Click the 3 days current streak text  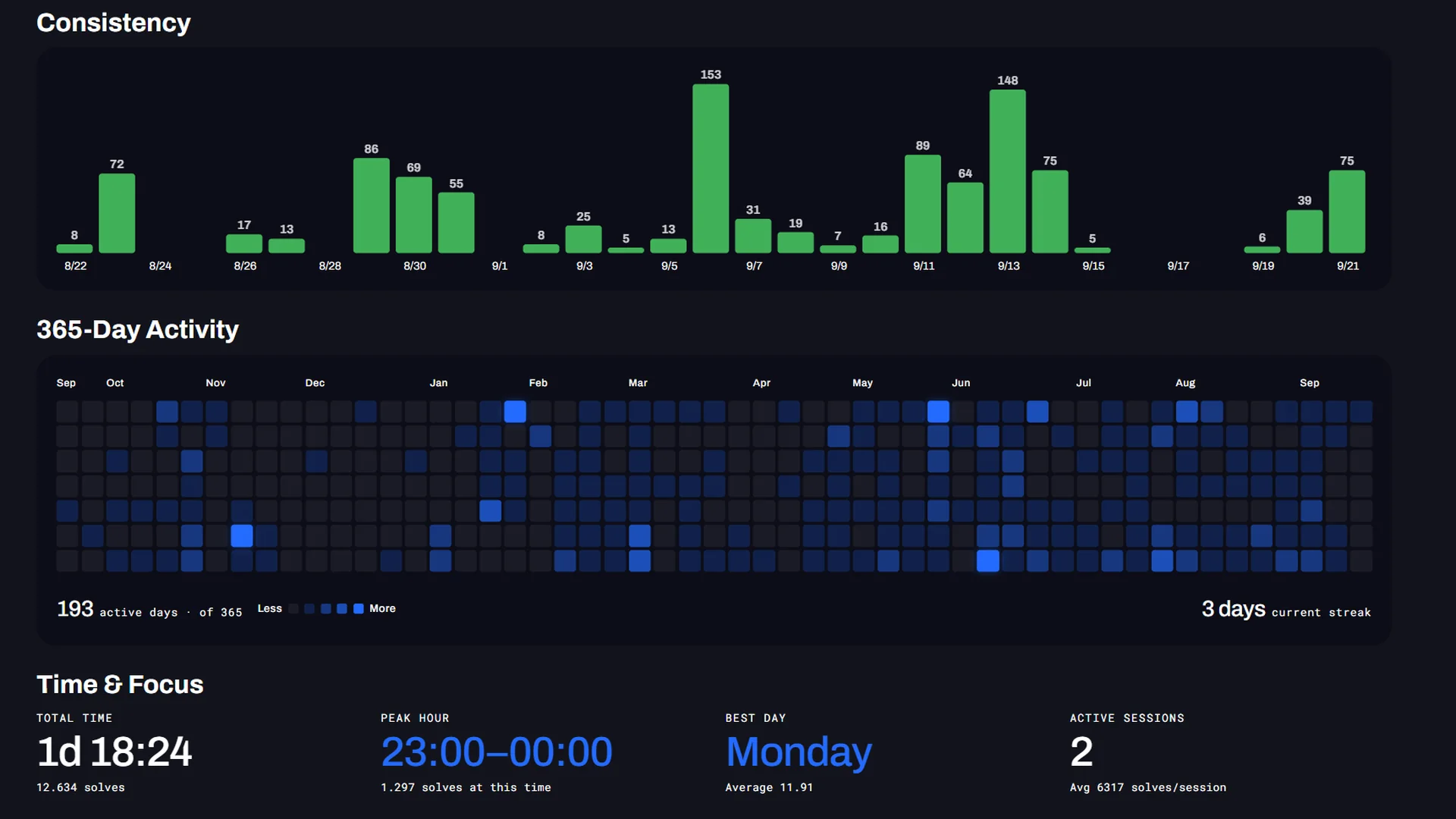tap(1286, 610)
